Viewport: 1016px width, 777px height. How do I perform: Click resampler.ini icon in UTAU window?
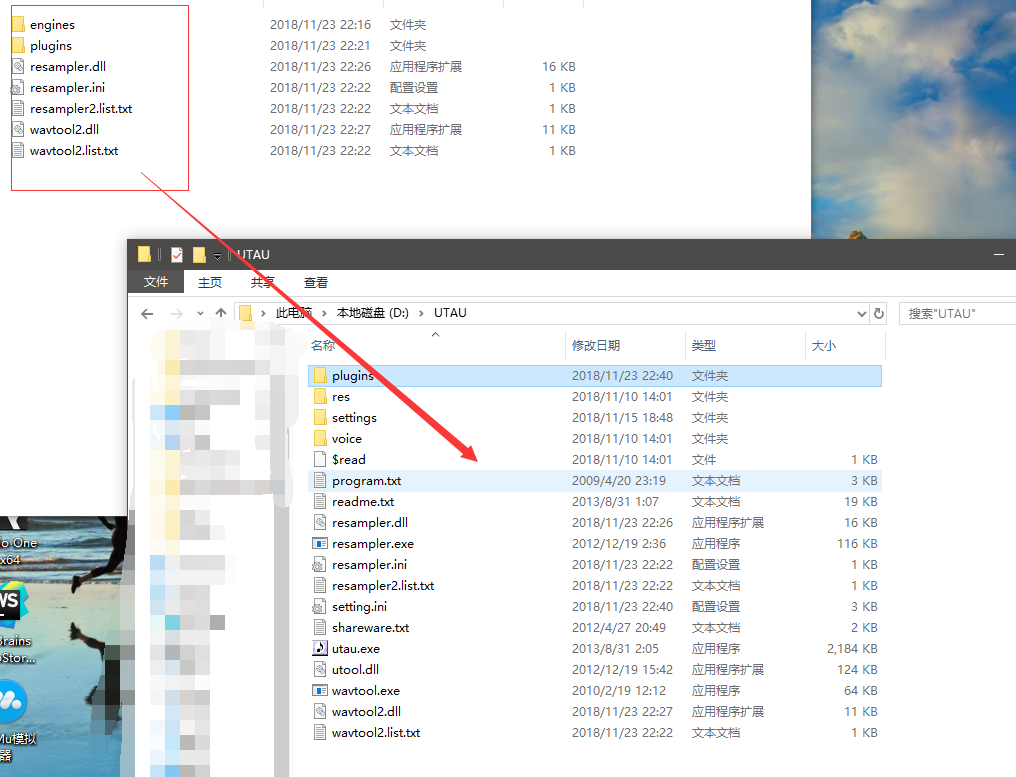click(x=319, y=564)
